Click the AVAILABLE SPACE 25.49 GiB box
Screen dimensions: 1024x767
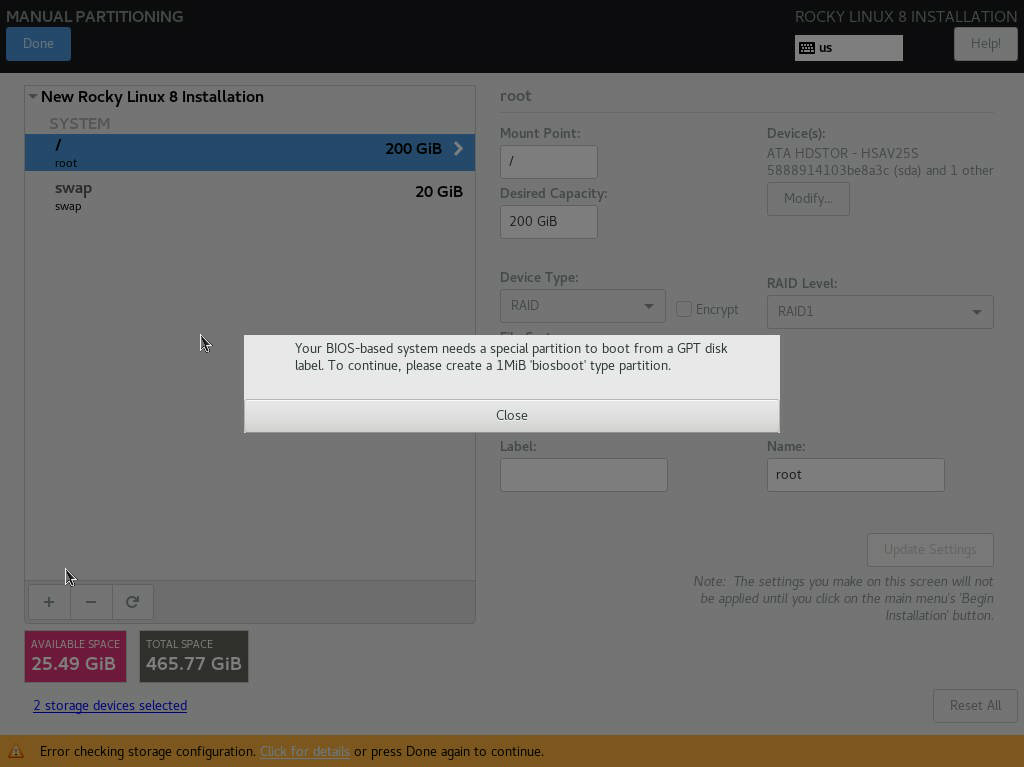(76, 656)
